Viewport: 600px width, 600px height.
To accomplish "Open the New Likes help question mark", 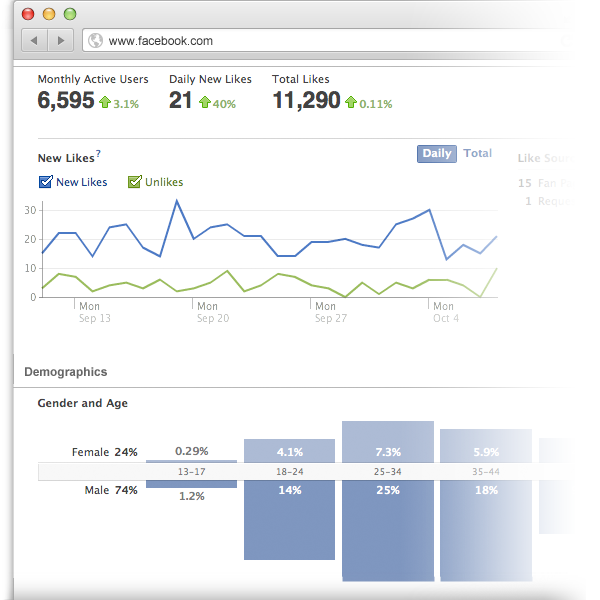I will 98,153.
